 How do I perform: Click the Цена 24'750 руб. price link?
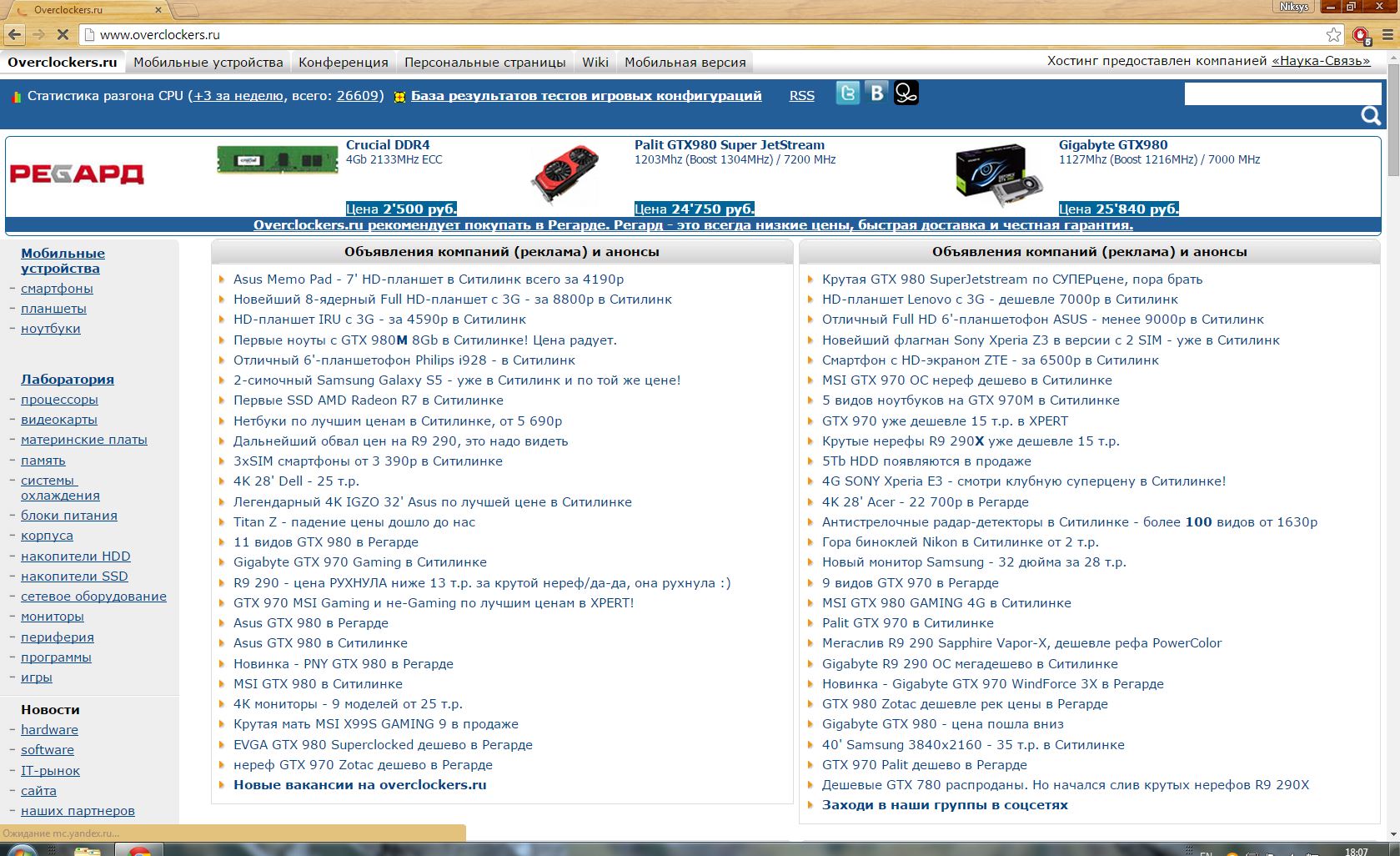pos(695,209)
